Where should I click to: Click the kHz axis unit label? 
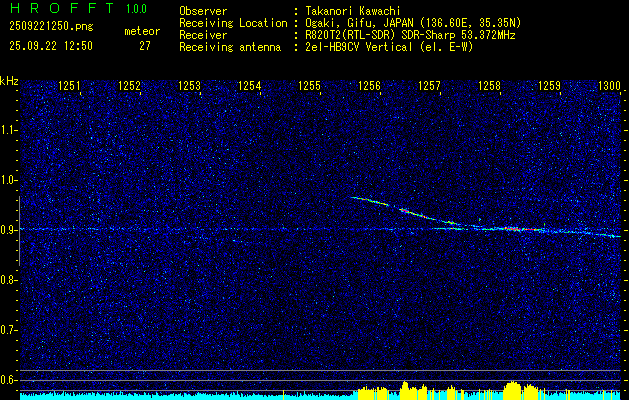pyautogui.click(x=9, y=81)
